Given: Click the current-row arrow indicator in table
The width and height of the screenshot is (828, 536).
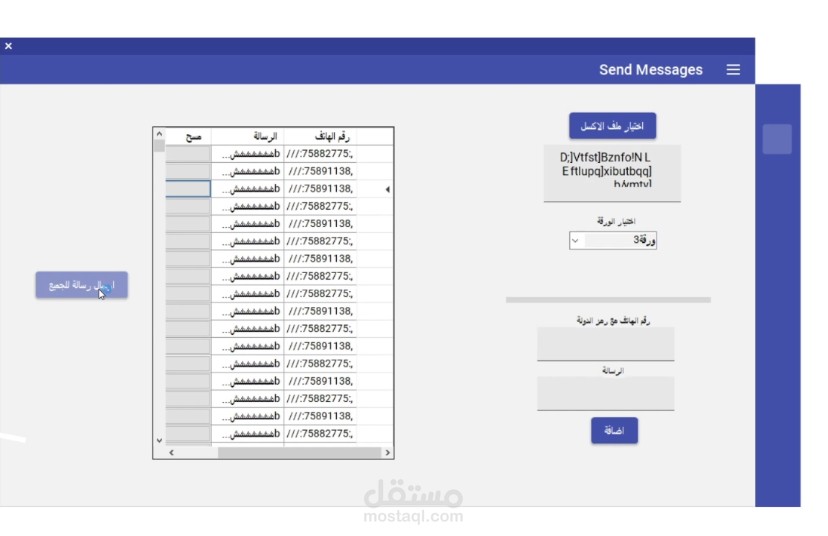Looking at the screenshot, I should point(387,189).
